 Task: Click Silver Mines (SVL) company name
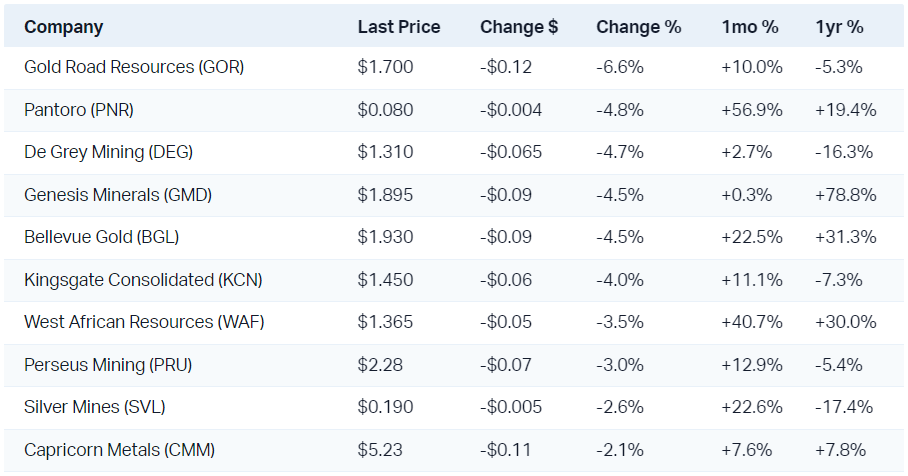(x=95, y=407)
